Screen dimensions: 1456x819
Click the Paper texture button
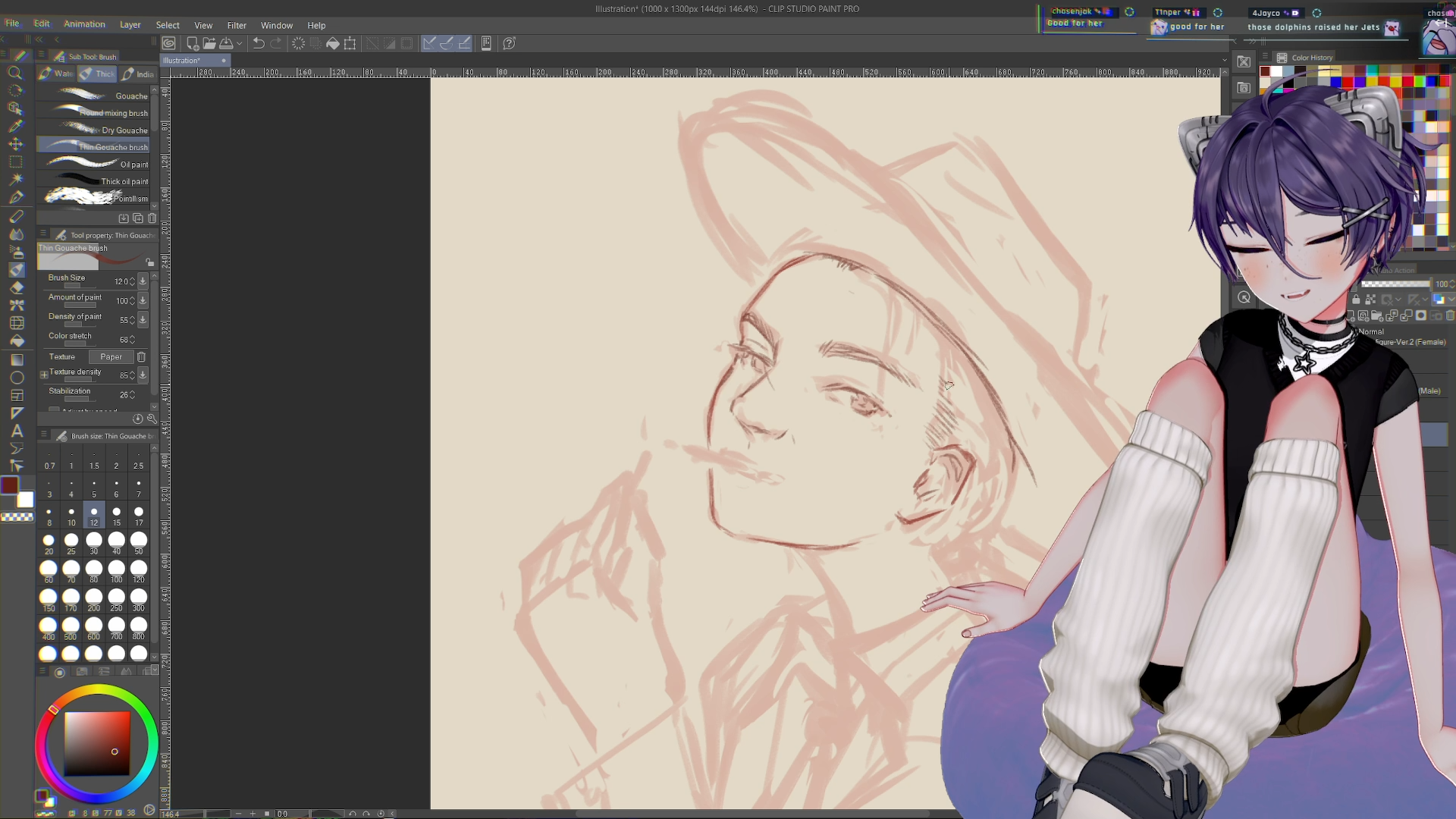[x=111, y=356]
